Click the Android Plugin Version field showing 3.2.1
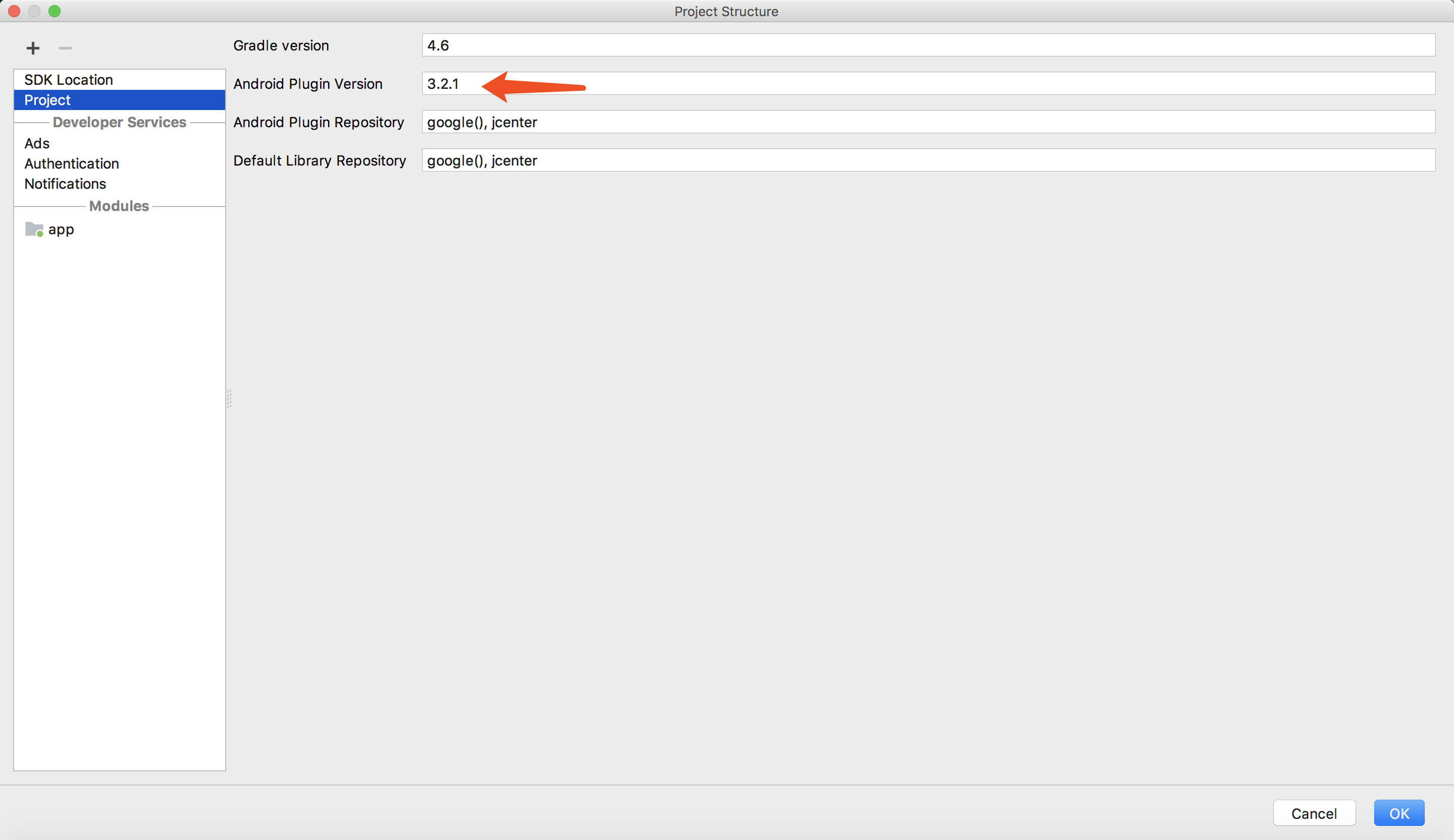This screenshot has height=840, width=1454. [x=928, y=84]
